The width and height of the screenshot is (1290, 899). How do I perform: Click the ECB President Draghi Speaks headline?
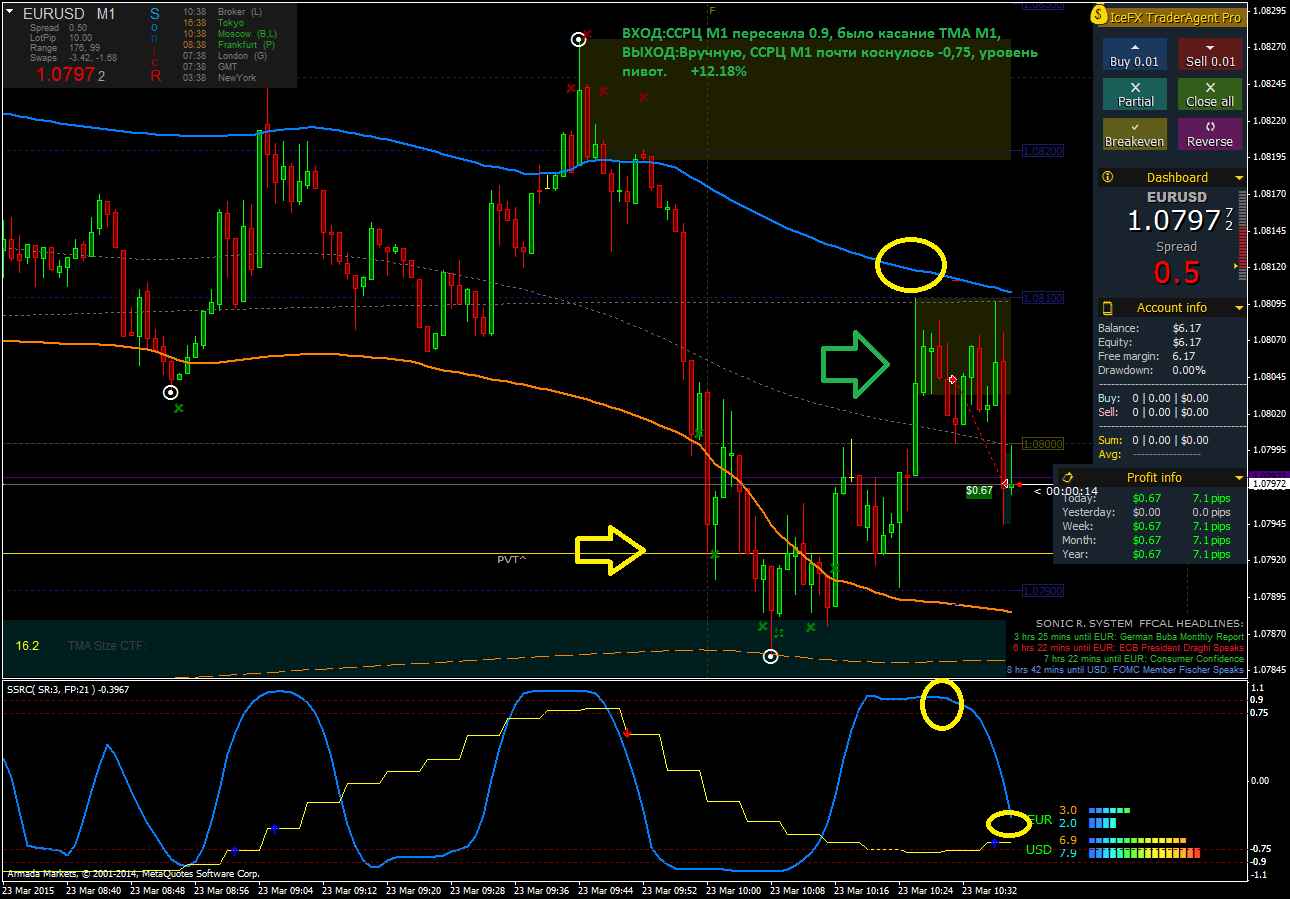pos(1128,648)
